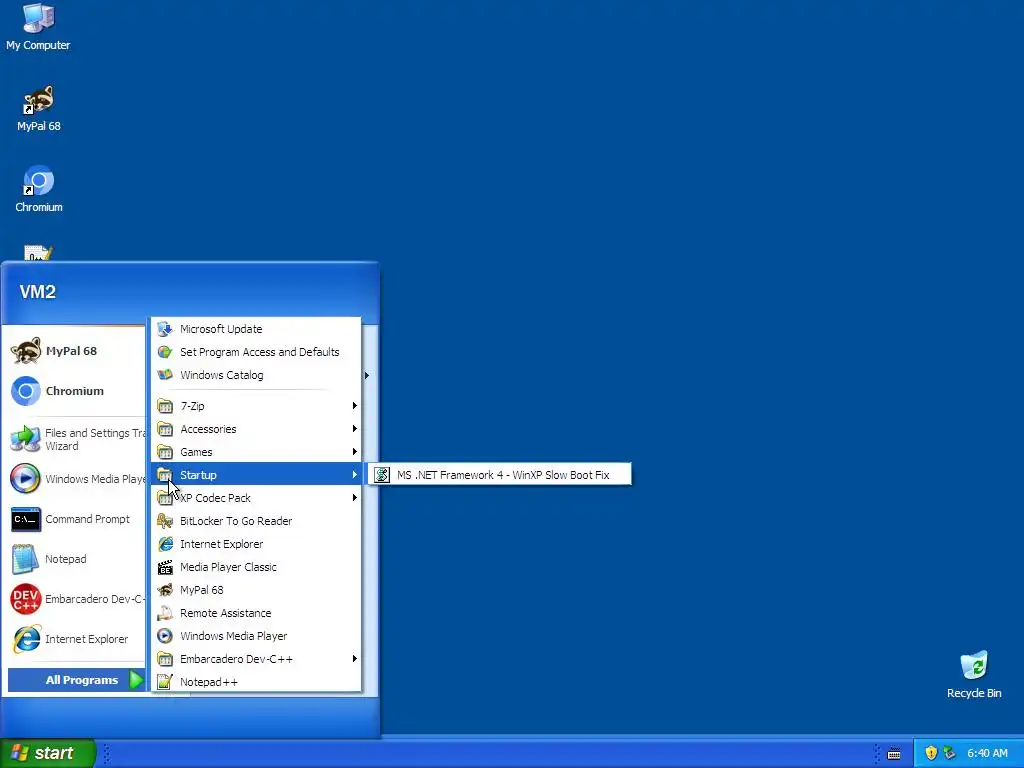The width and height of the screenshot is (1024, 768).
Task: Click the Remote Assistance icon
Action: (165, 613)
